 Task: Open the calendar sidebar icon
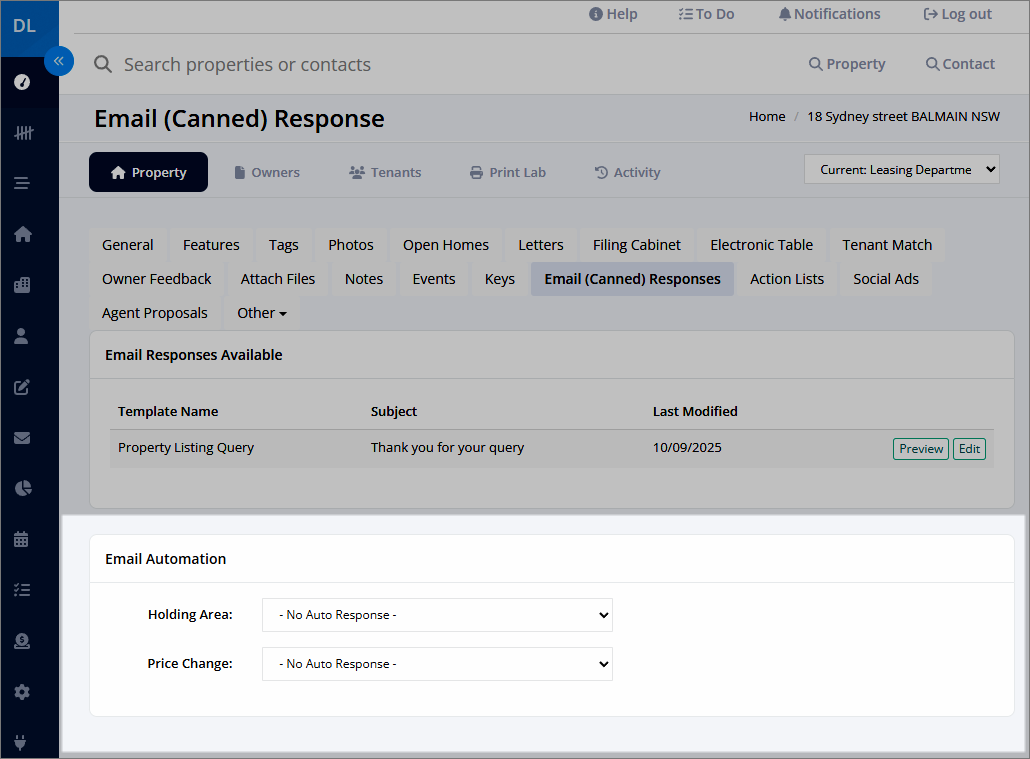click(x=22, y=540)
